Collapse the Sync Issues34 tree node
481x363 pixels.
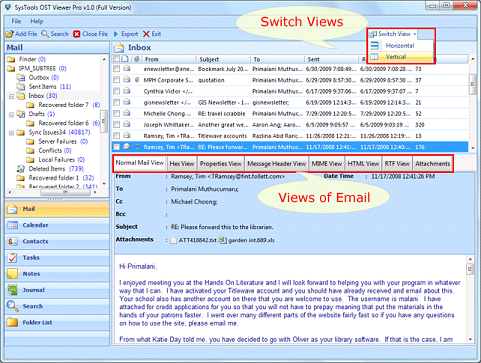coord(11,133)
